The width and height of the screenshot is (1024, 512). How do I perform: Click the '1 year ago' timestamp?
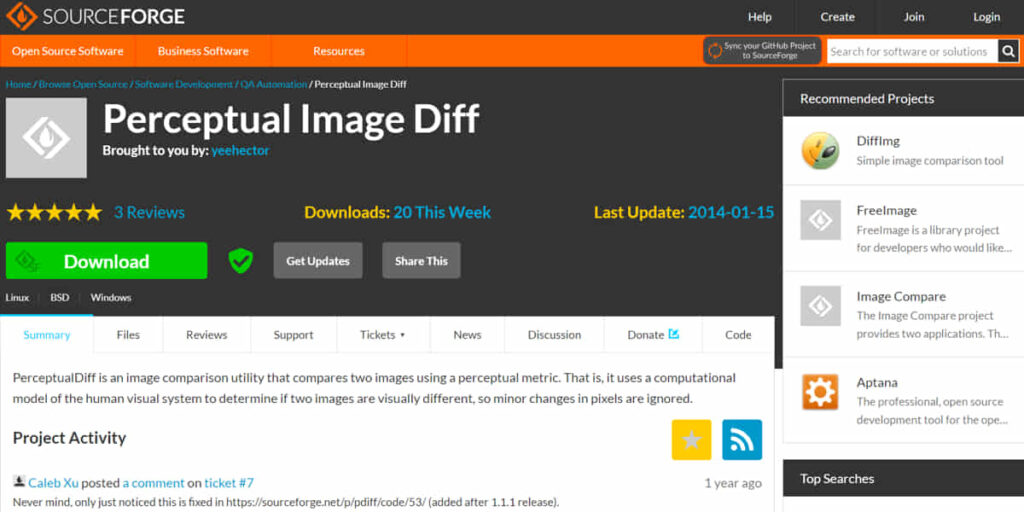(733, 483)
